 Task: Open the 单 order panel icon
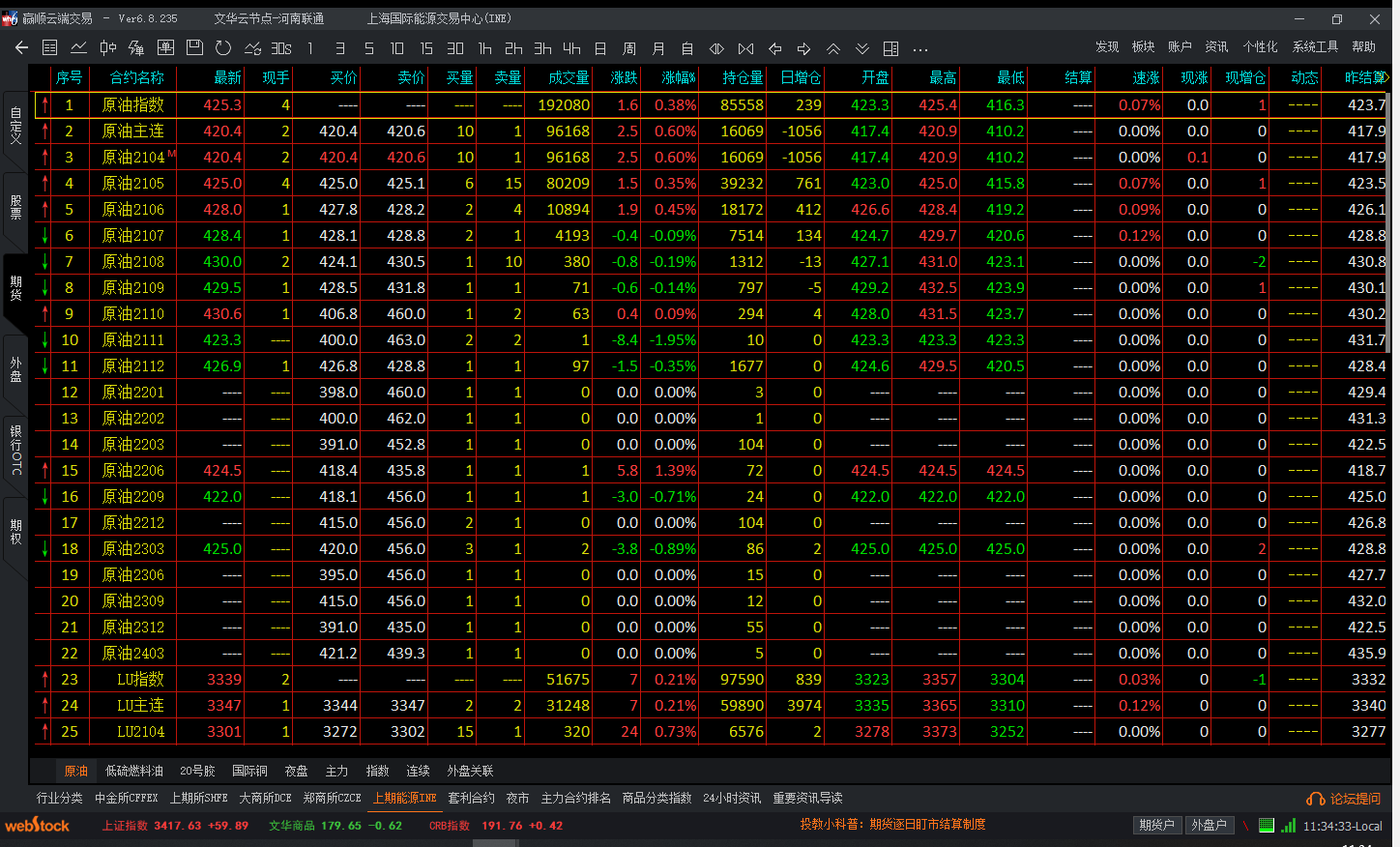(x=165, y=47)
